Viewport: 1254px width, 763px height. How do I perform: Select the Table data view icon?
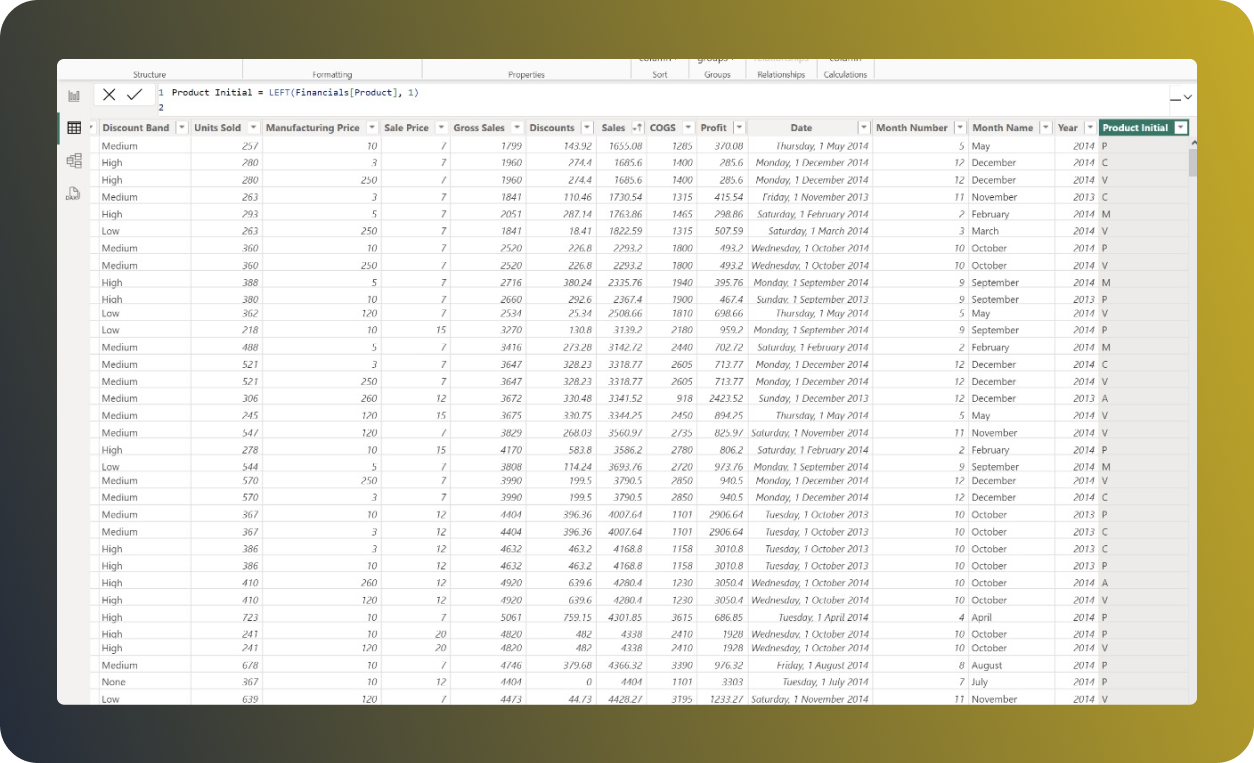tap(74, 128)
